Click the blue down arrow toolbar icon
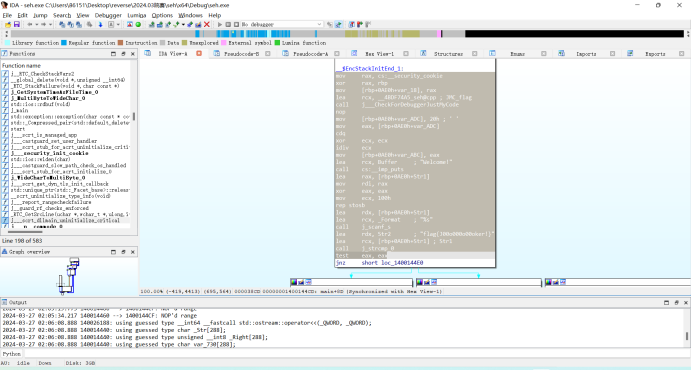Viewport: 692px width, 371px height. coord(101,25)
